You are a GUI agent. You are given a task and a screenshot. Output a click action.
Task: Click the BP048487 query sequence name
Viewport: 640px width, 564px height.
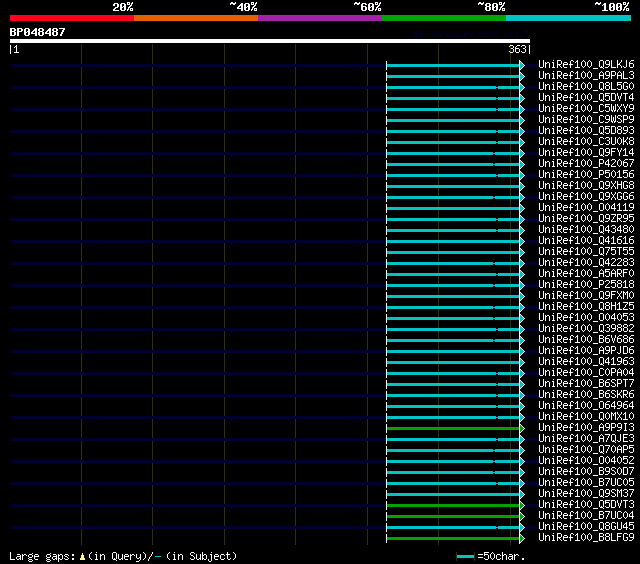(38, 32)
